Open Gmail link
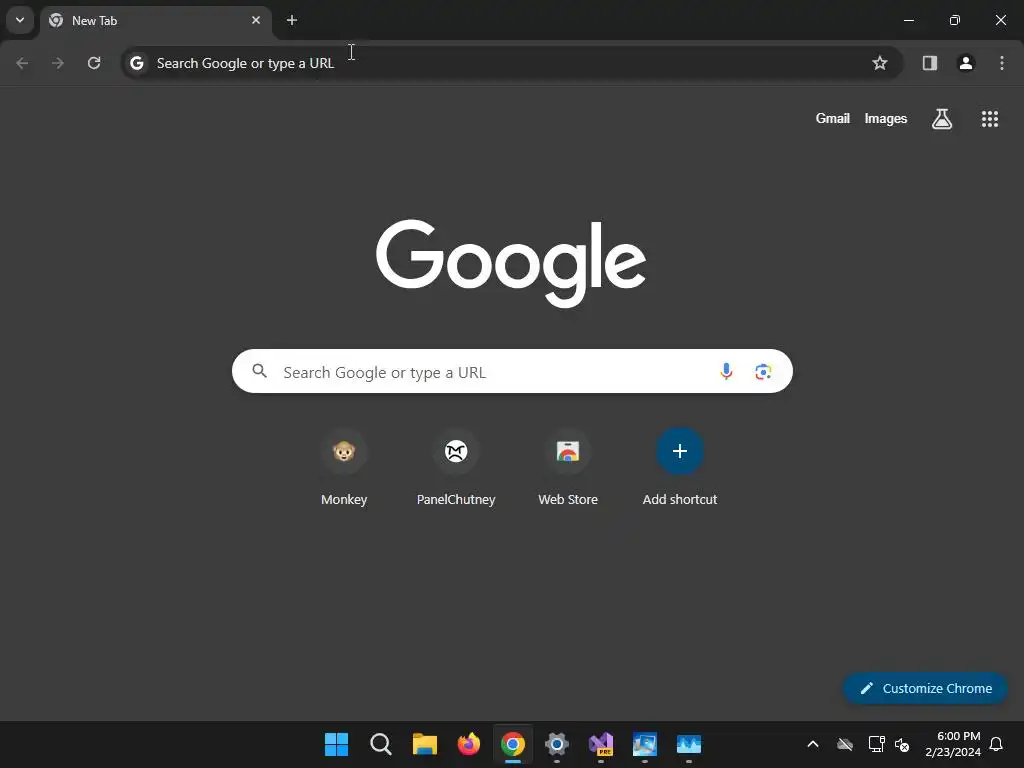Screen dimensions: 1024x768 [x=833, y=118]
